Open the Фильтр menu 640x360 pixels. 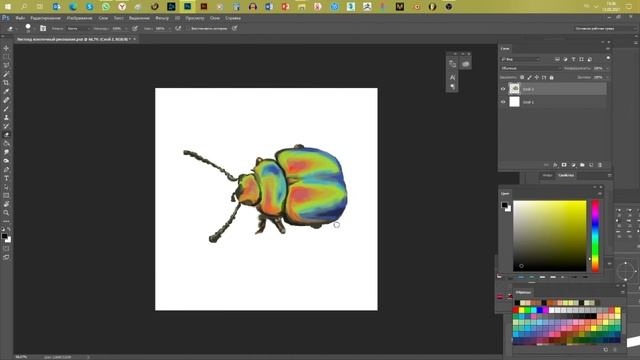pyautogui.click(x=162, y=18)
